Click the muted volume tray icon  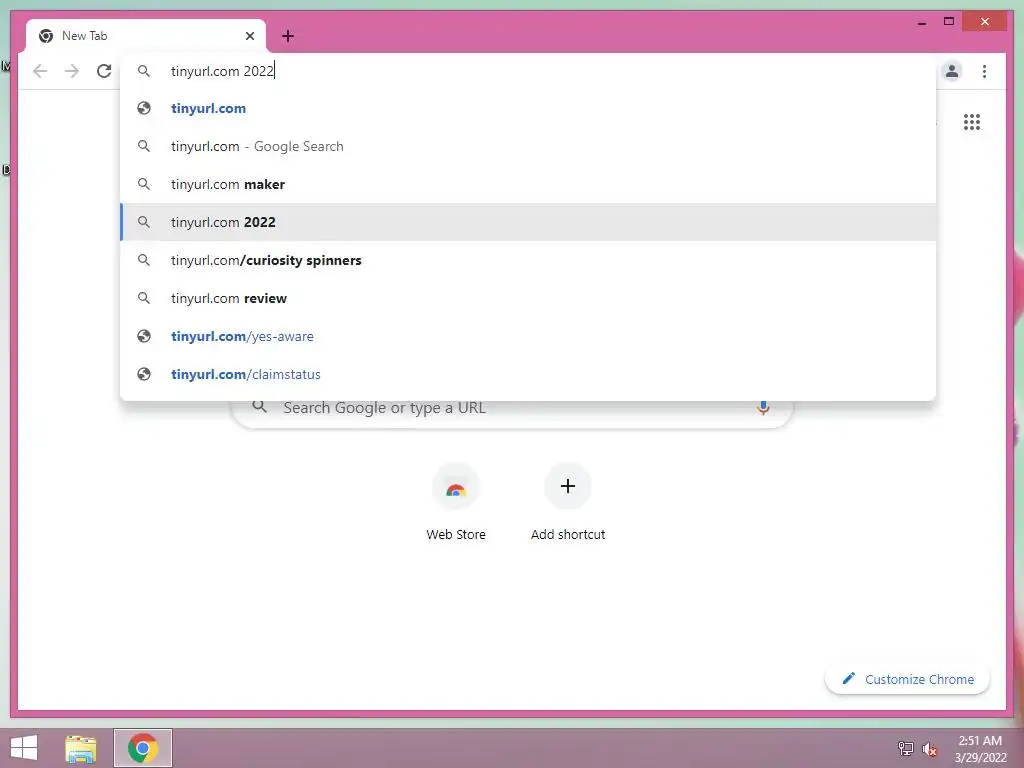929,749
